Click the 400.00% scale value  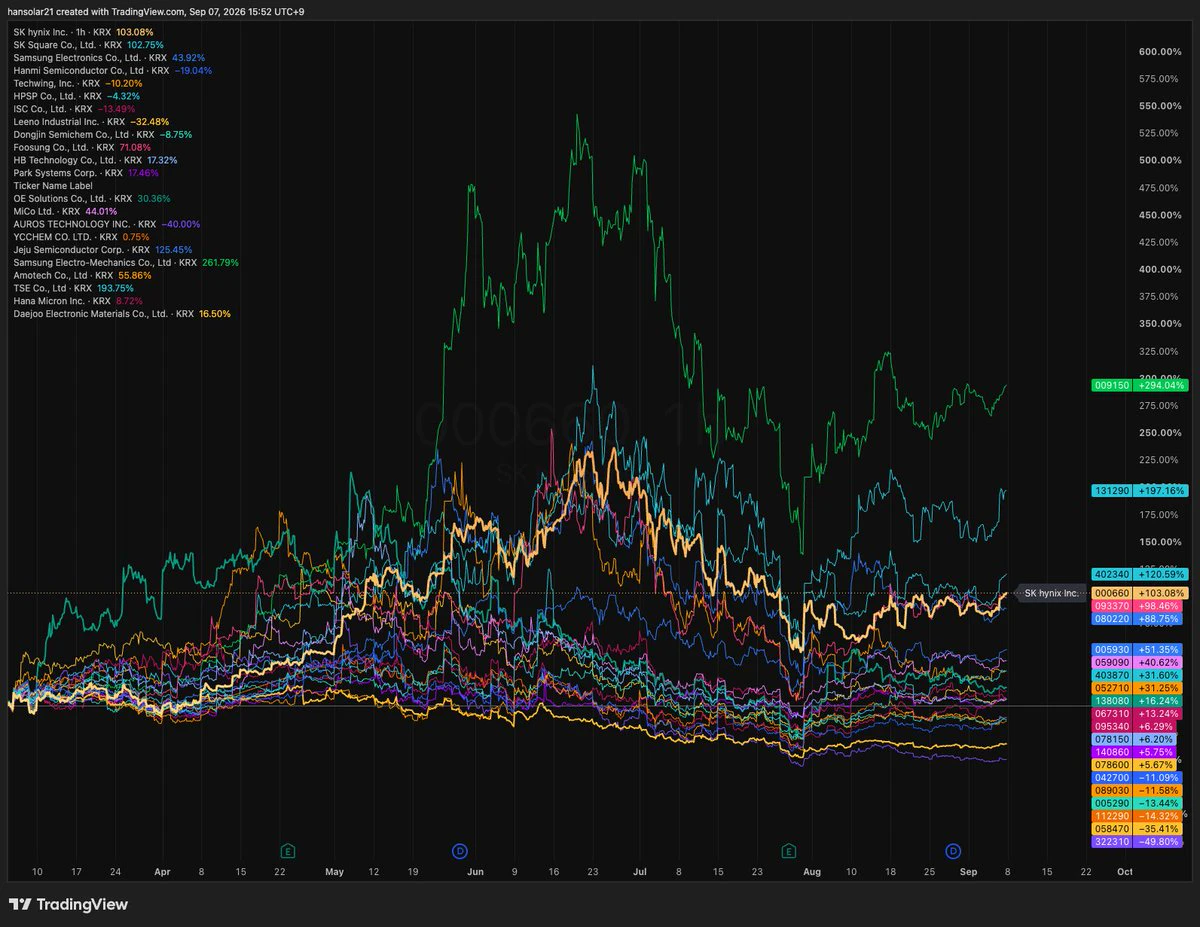coord(1160,269)
